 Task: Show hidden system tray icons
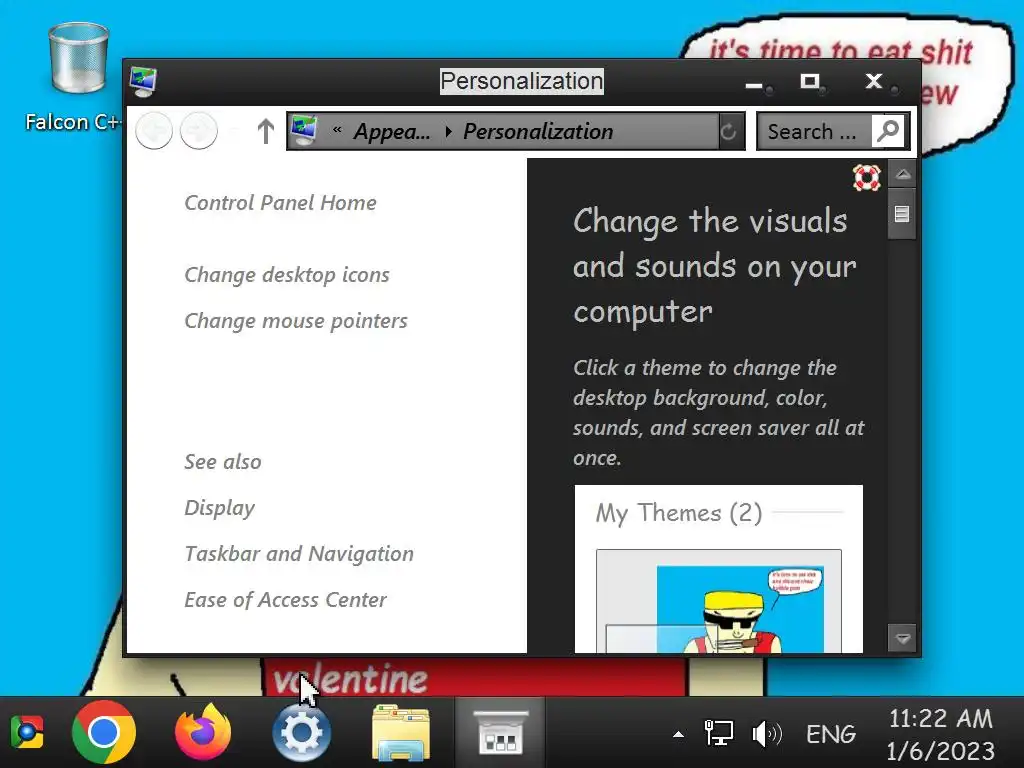point(679,735)
